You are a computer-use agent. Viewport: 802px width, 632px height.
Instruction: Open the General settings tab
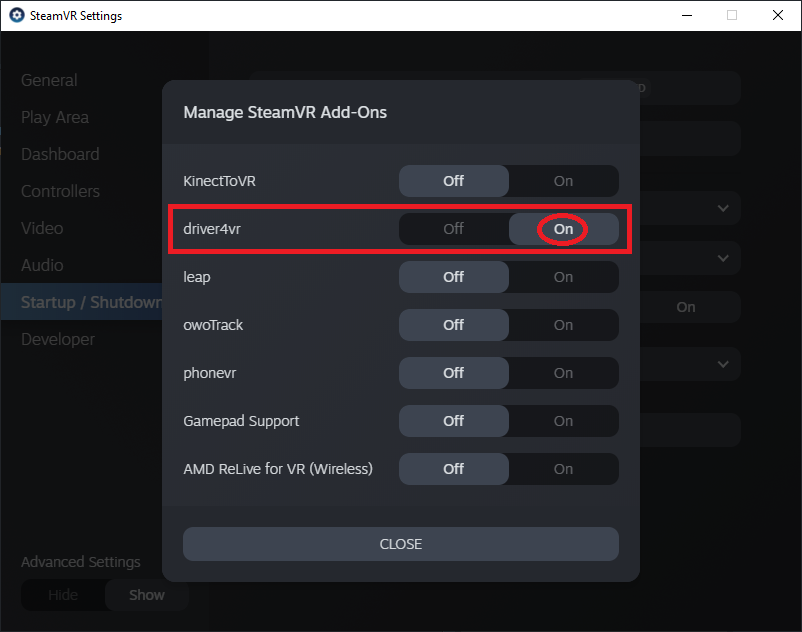tap(49, 80)
